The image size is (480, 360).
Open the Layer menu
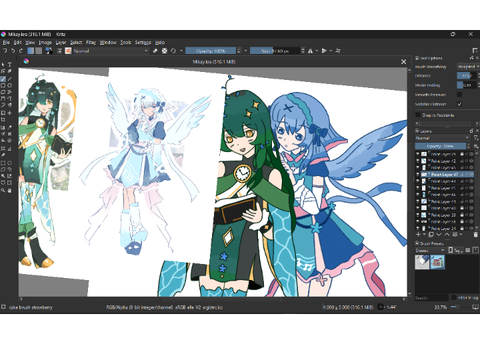tap(61, 42)
